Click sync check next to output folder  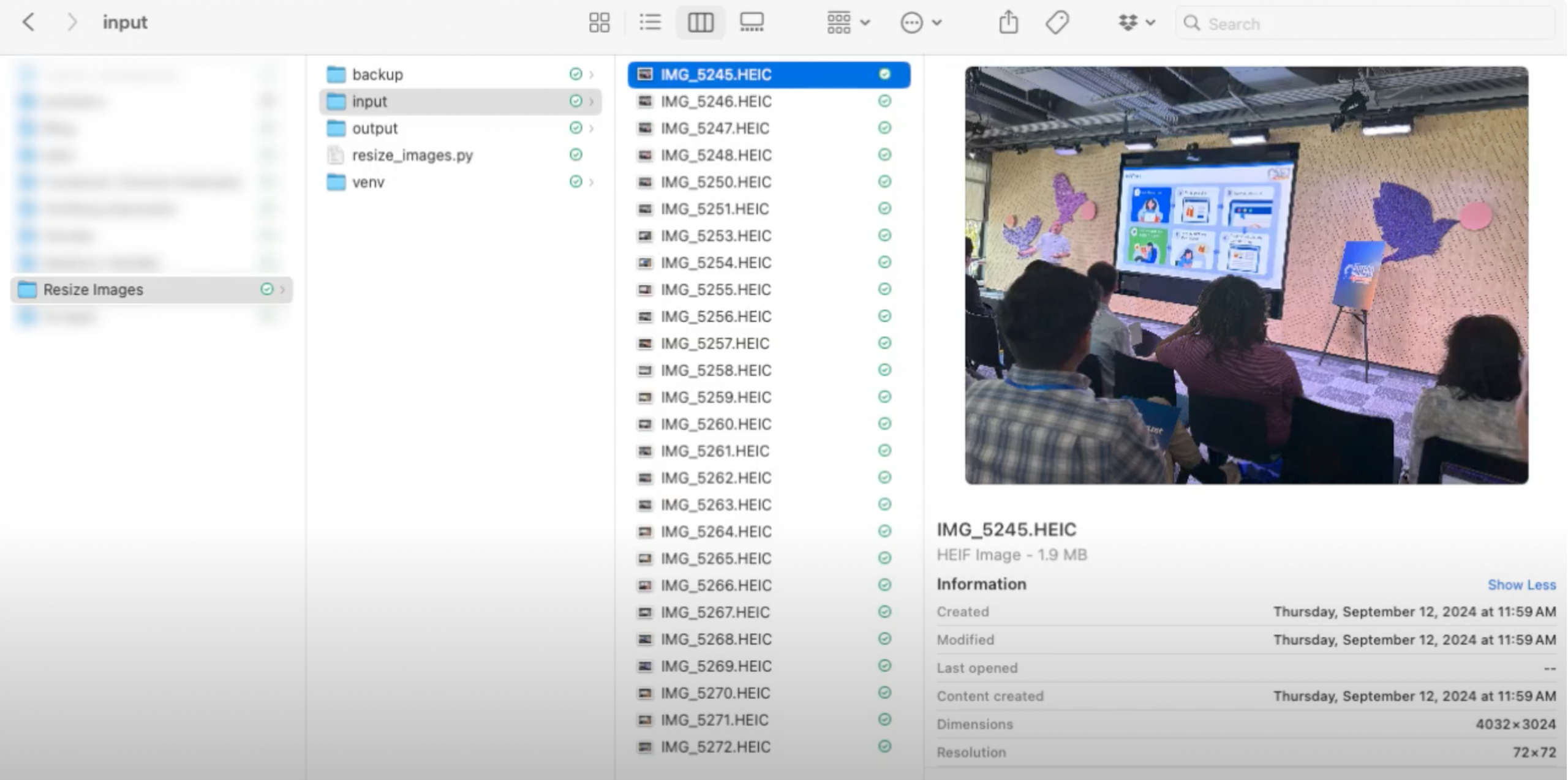click(x=576, y=128)
